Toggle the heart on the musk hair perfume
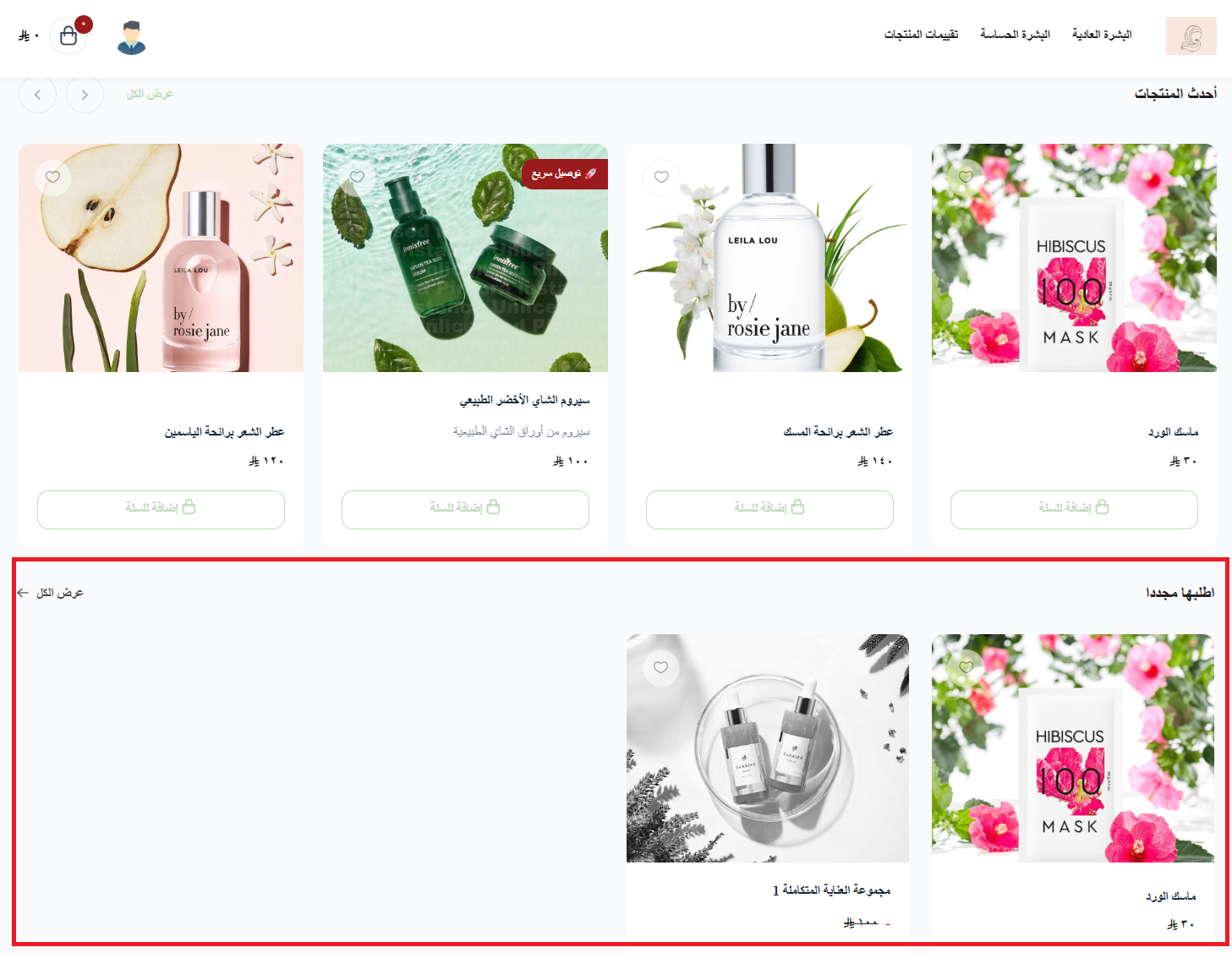Image resolution: width=1232 pixels, height=953 pixels. tap(661, 177)
